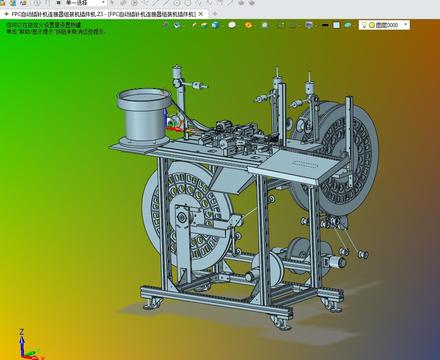The image size is (440, 360).
Task: Click the orange gear icon in view toolbar
Action: point(248,25)
